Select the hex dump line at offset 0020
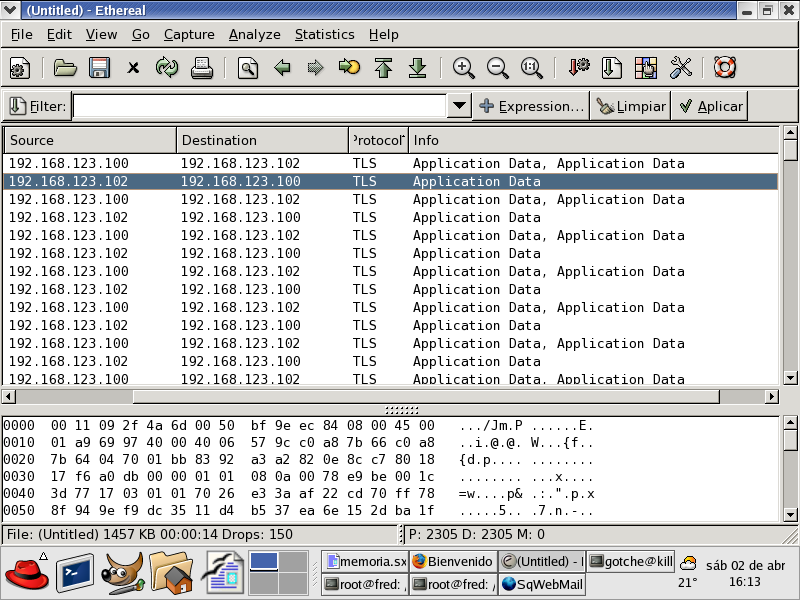The height and width of the screenshot is (600, 800). pos(298,460)
